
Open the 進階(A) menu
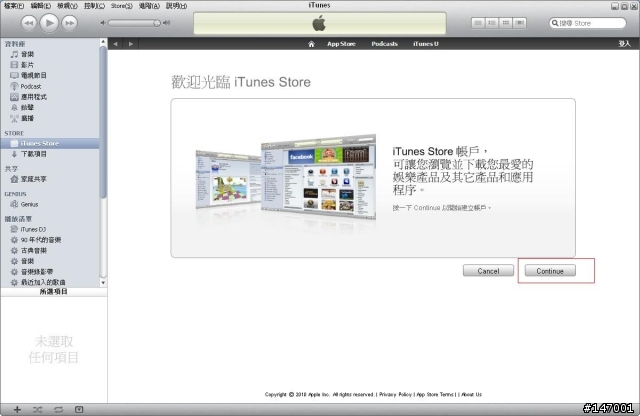click(149, 6)
